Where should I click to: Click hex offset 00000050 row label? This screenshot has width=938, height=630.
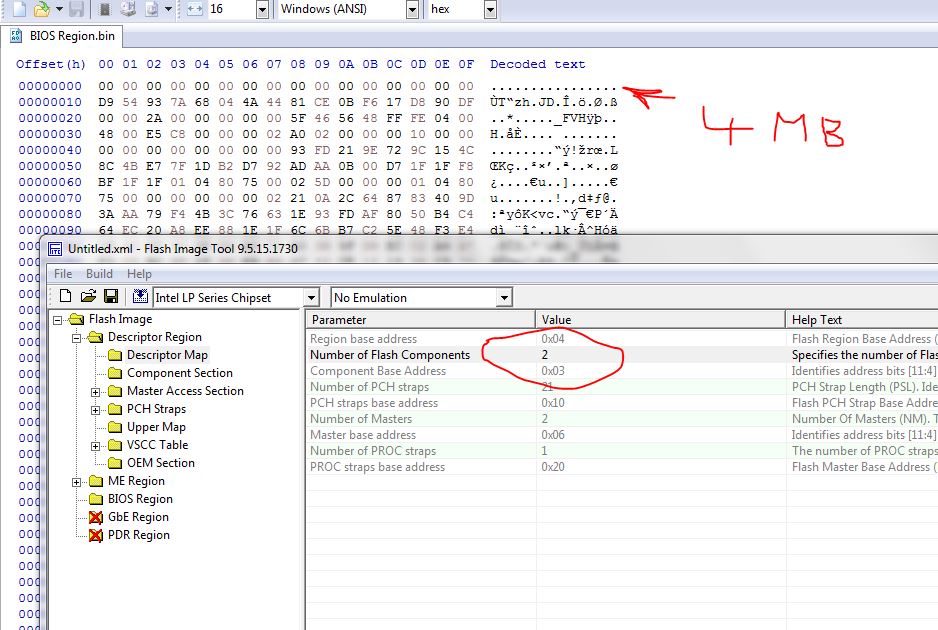tap(50, 166)
